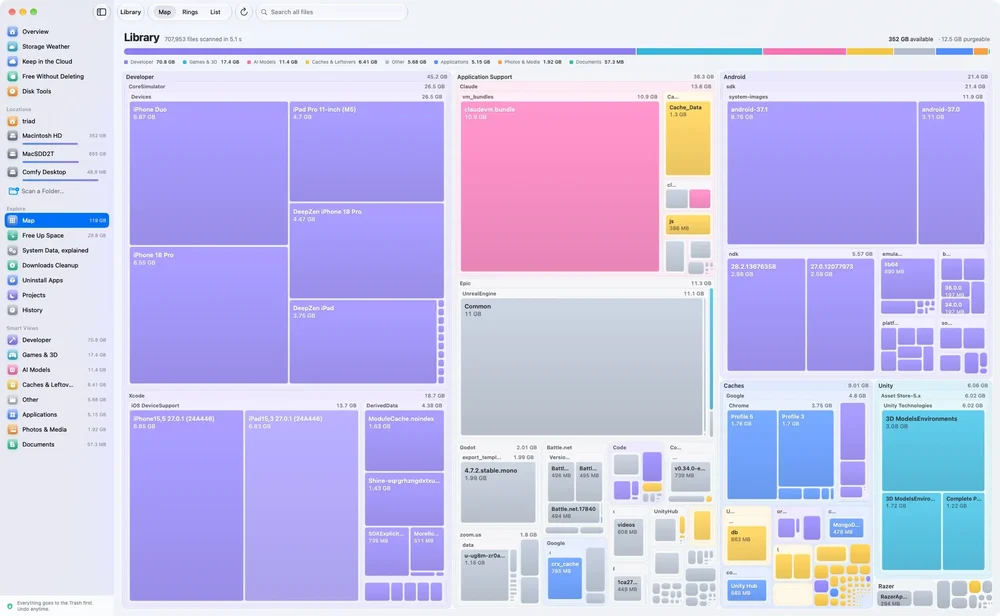Image resolution: width=1000 pixels, height=616 pixels.
Task: Select Unity Hub 565 MB block
Action: pyautogui.click(x=746, y=589)
